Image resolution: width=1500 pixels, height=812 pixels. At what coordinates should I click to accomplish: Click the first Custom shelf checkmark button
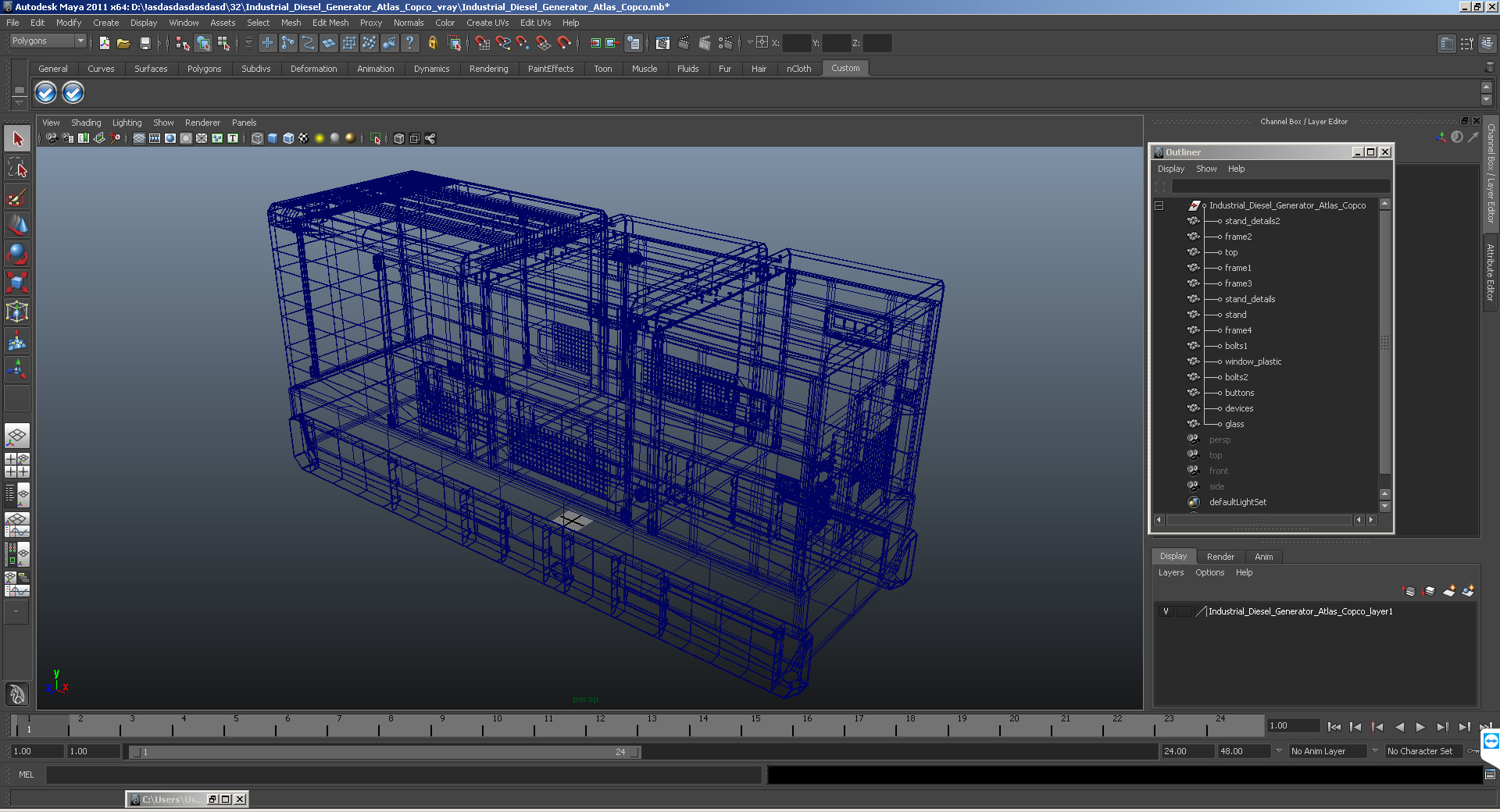(x=46, y=93)
